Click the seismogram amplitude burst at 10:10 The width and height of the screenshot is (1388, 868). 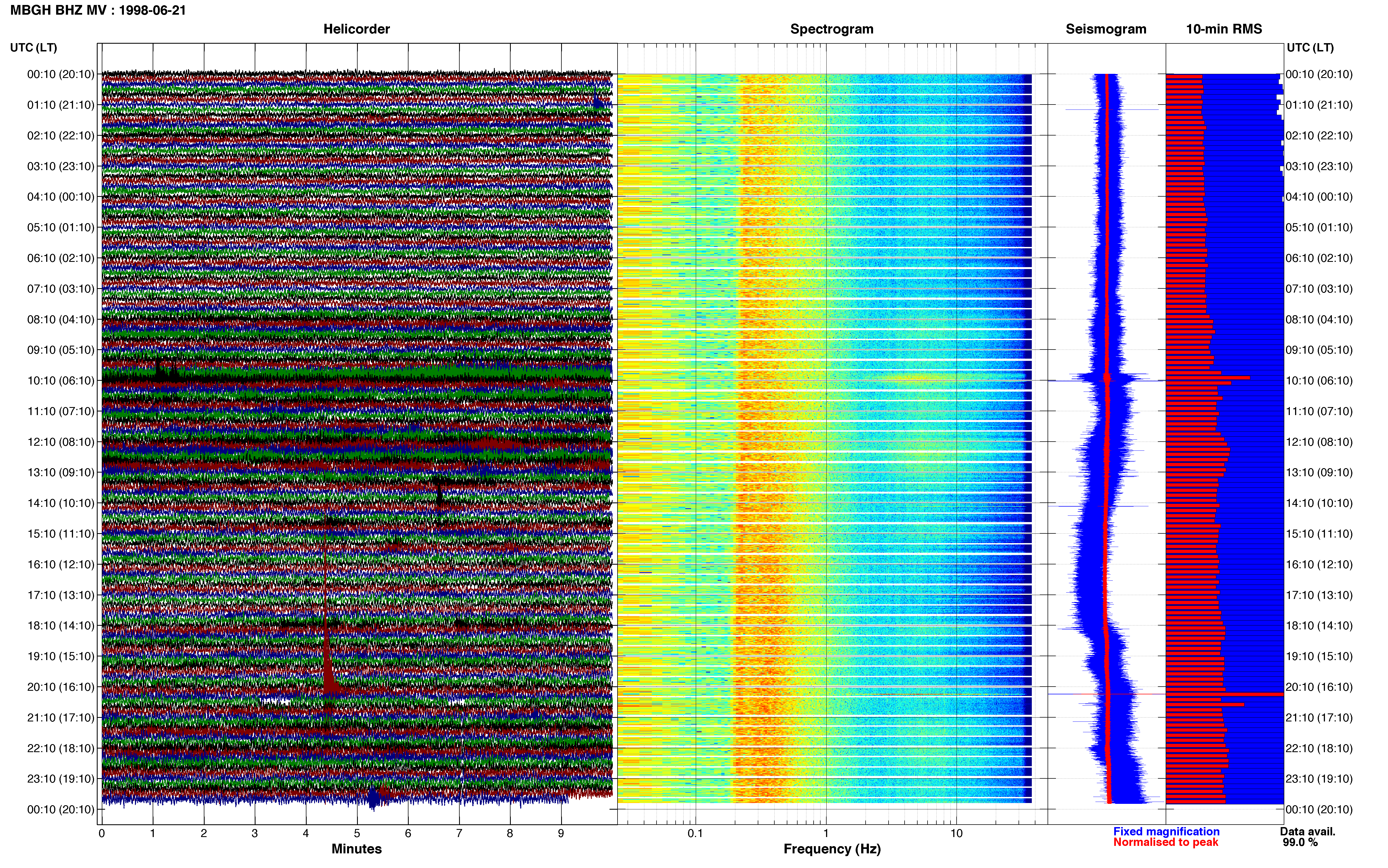[1107, 379]
